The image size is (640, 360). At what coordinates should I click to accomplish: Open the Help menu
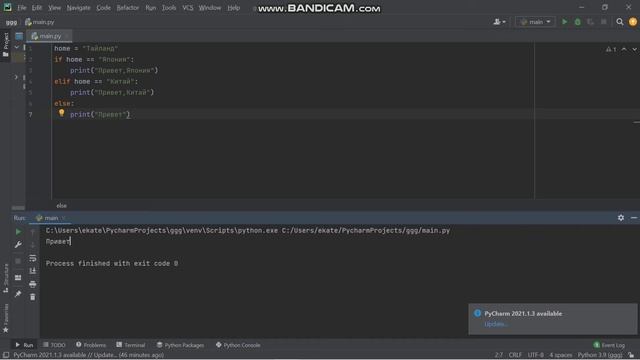pos(233,8)
